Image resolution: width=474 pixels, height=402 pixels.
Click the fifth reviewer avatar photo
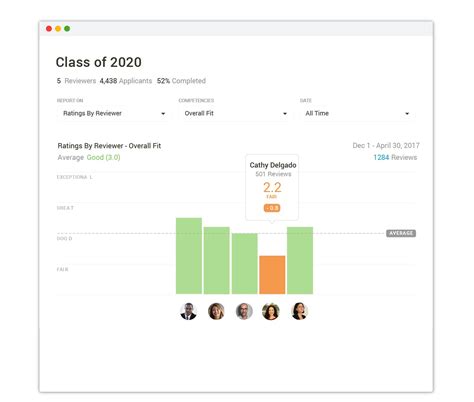(x=299, y=311)
